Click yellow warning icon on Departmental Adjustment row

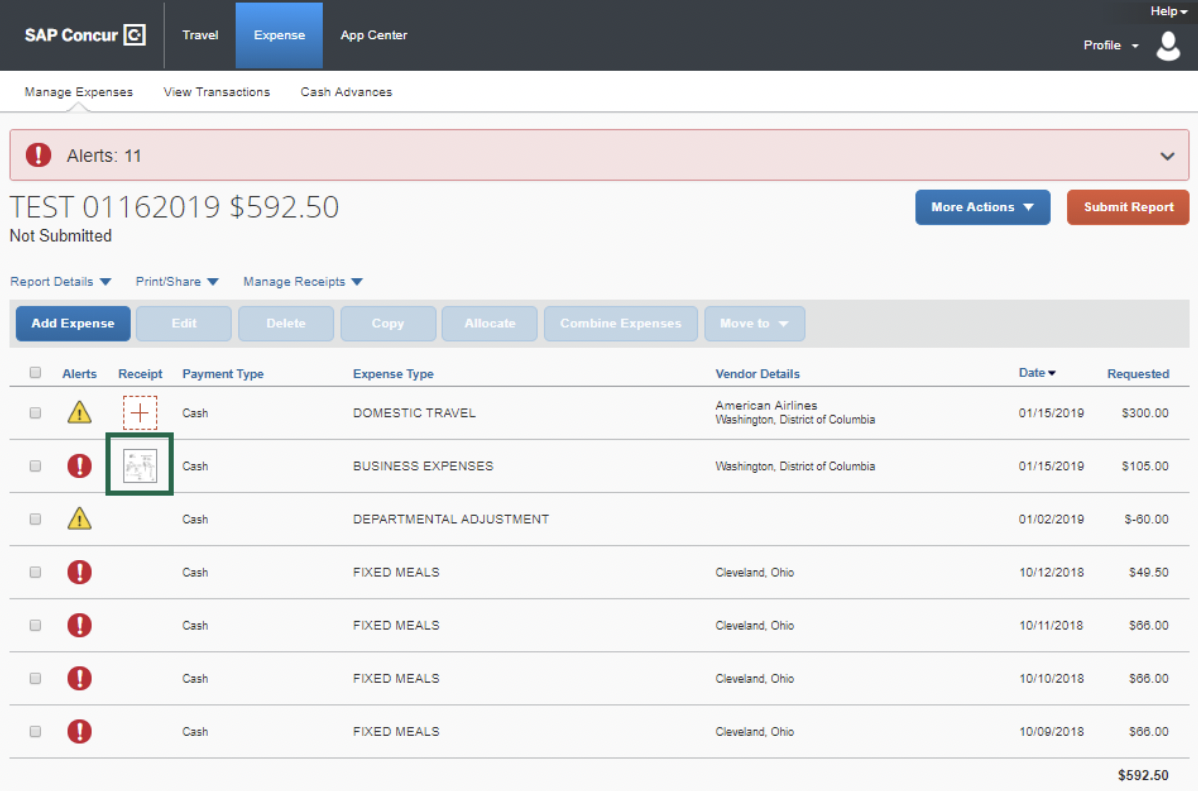pyautogui.click(x=79, y=519)
